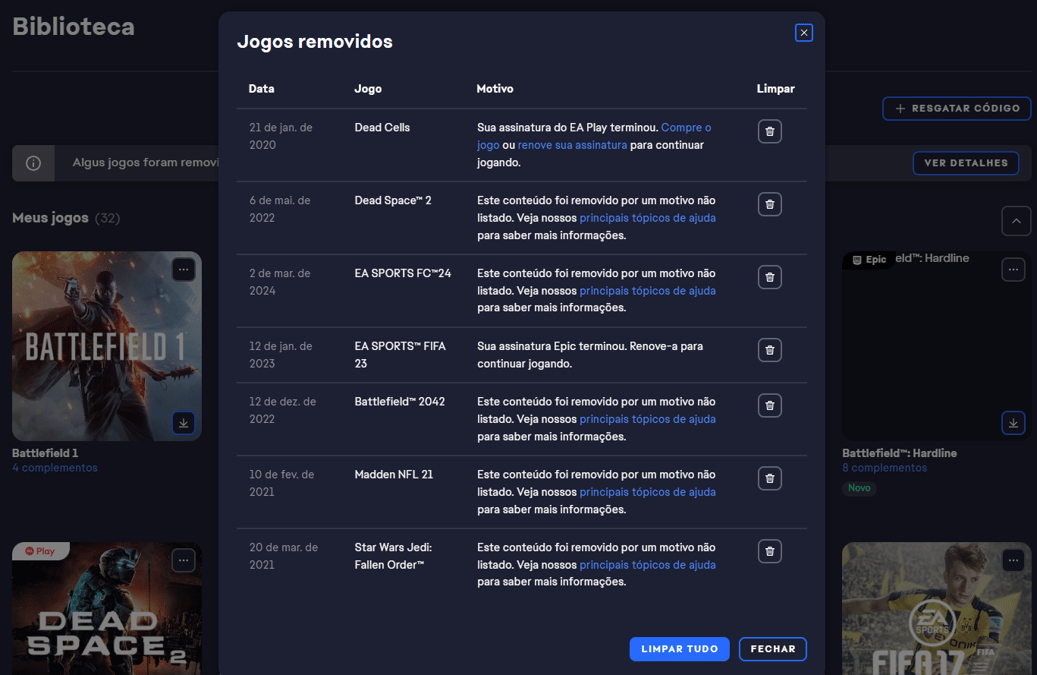
Task: Click the 'Jogos removidos' dialog title
Action: 315,41
